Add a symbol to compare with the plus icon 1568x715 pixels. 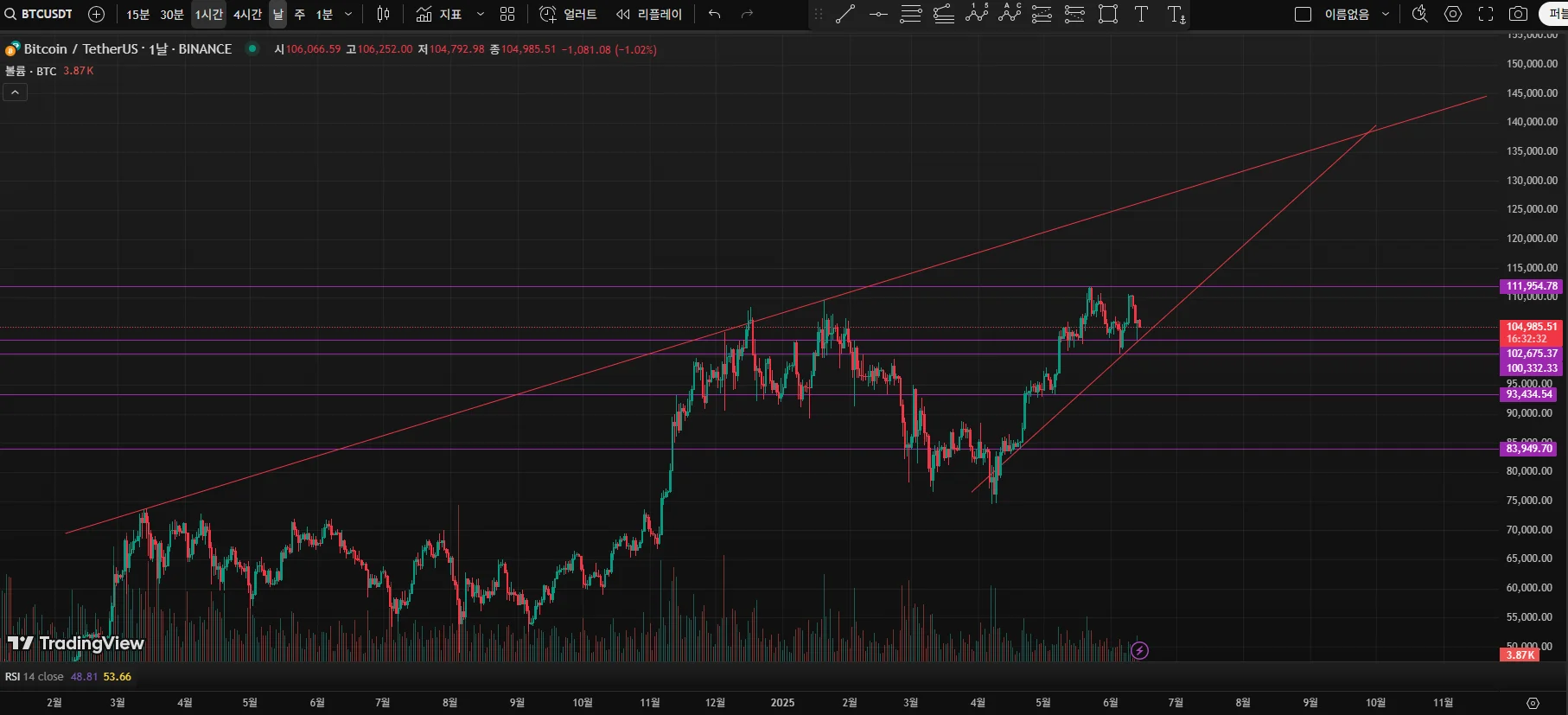97,14
